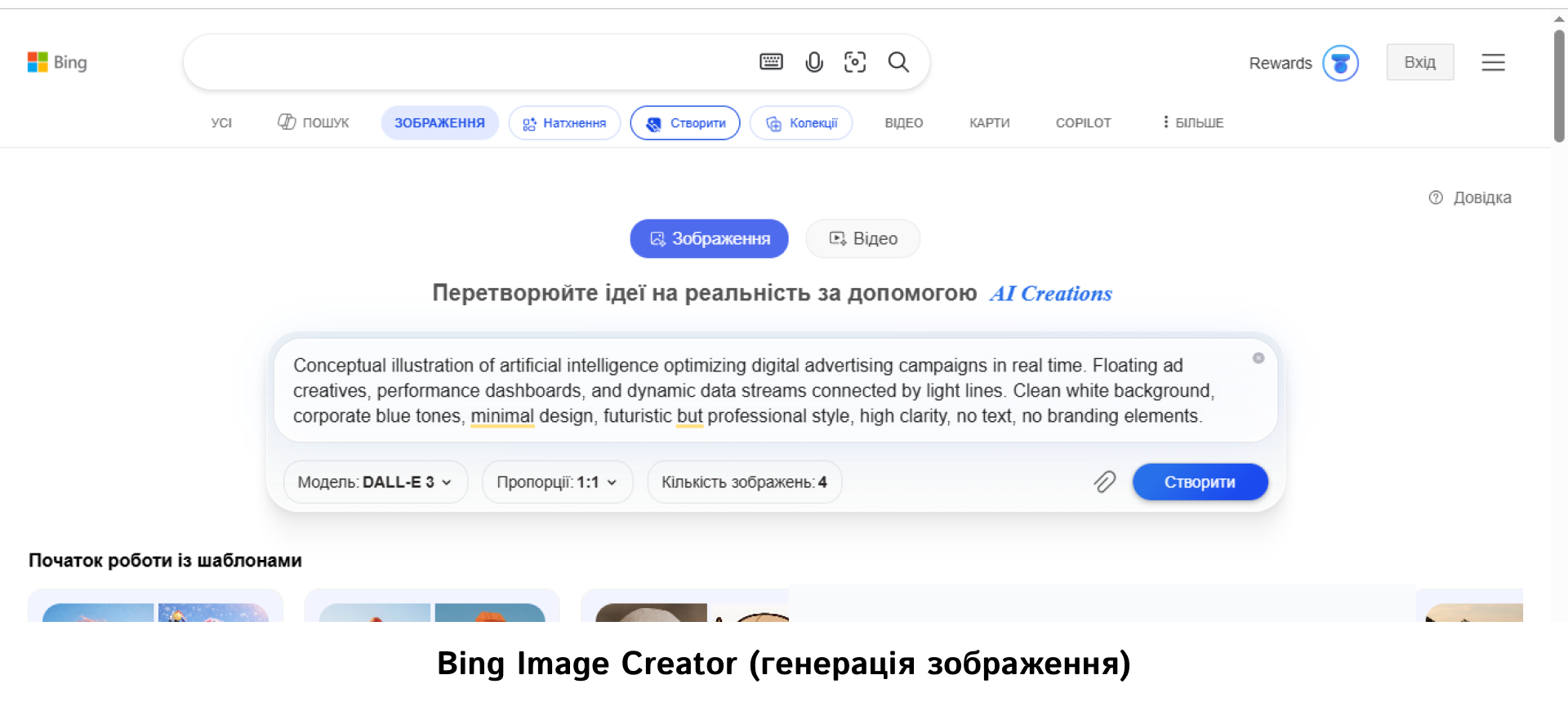Screen dimensions: 1568x715
Task: Click the page vertical scrollbar thumb
Action: tap(1559, 86)
